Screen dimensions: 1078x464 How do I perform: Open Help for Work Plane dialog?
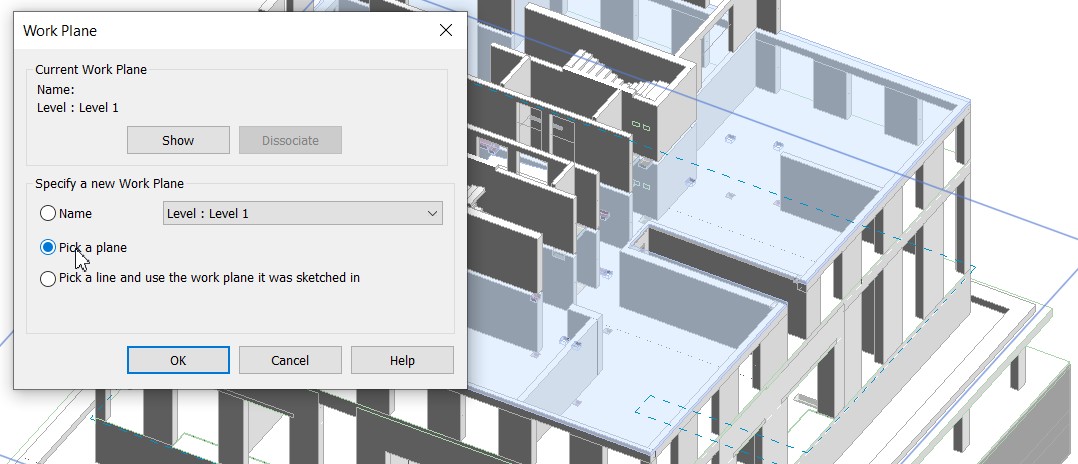[x=402, y=360]
